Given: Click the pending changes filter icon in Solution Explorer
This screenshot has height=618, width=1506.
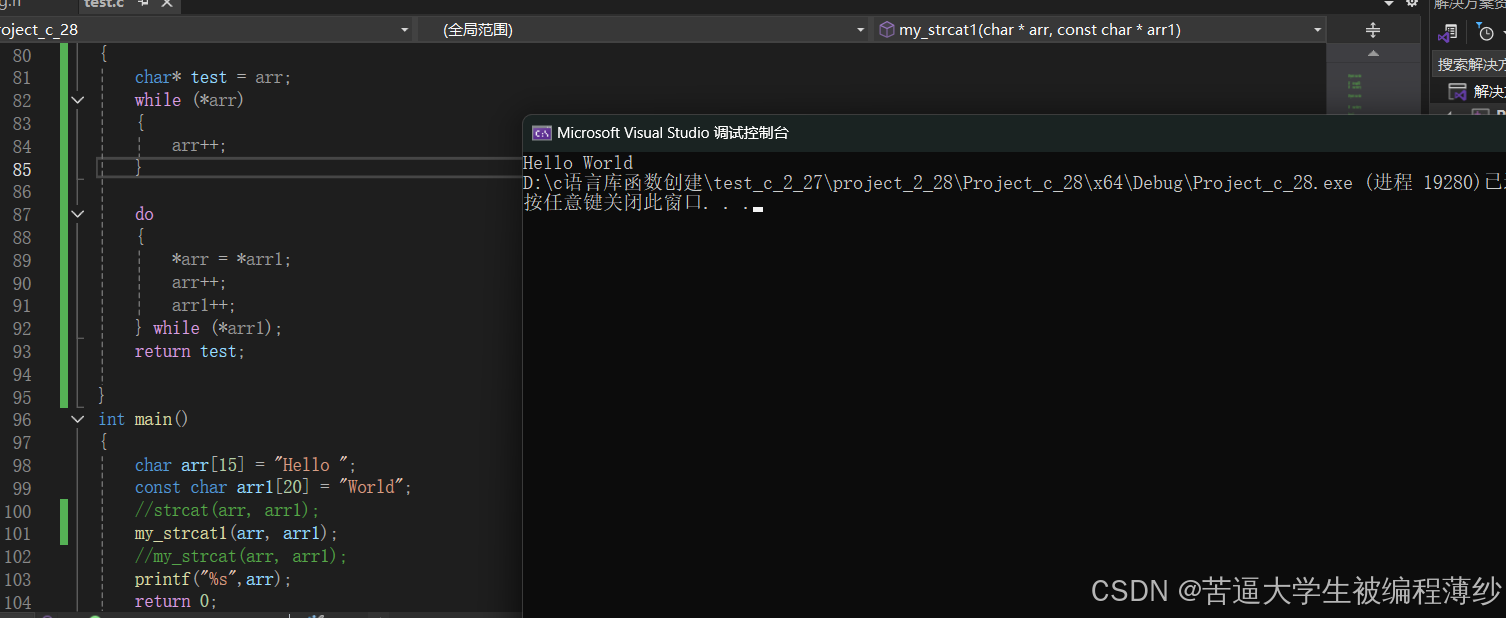Looking at the screenshot, I should coord(1487,30).
